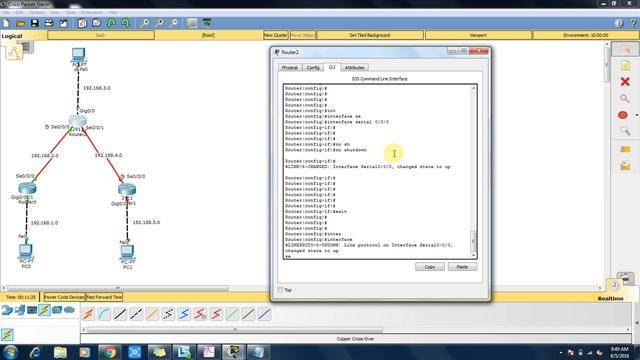
Task: Open the Windows Start button
Action: [10, 352]
